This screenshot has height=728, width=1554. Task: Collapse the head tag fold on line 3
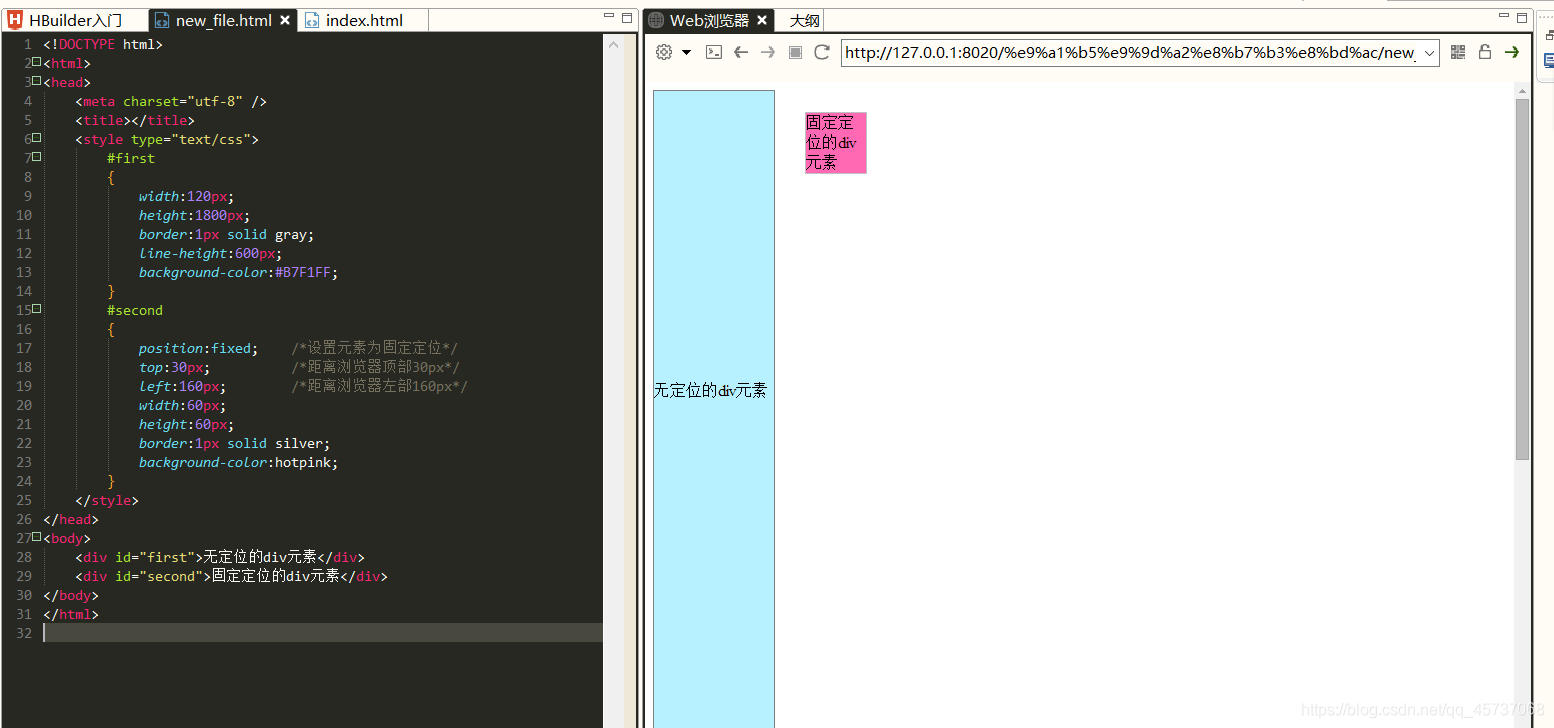tap(36, 81)
